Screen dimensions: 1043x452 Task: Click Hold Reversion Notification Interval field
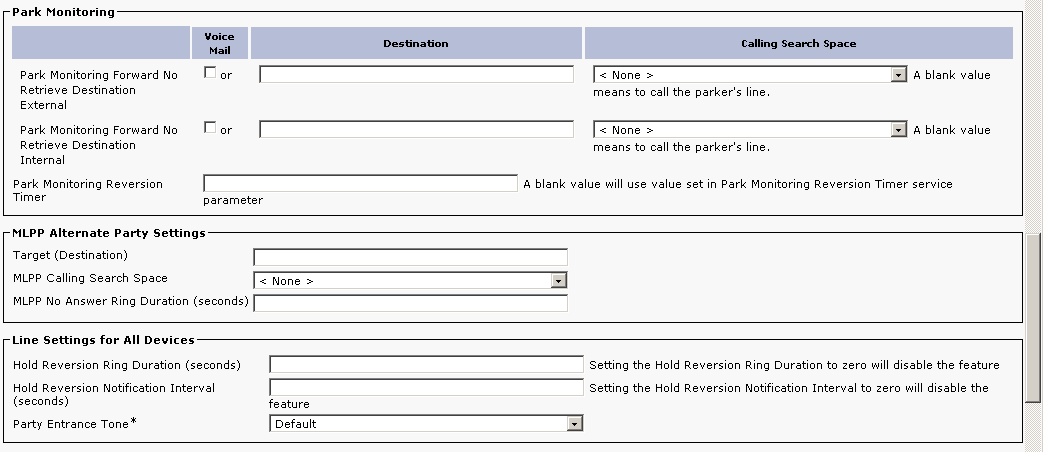[x=426, y=387]
